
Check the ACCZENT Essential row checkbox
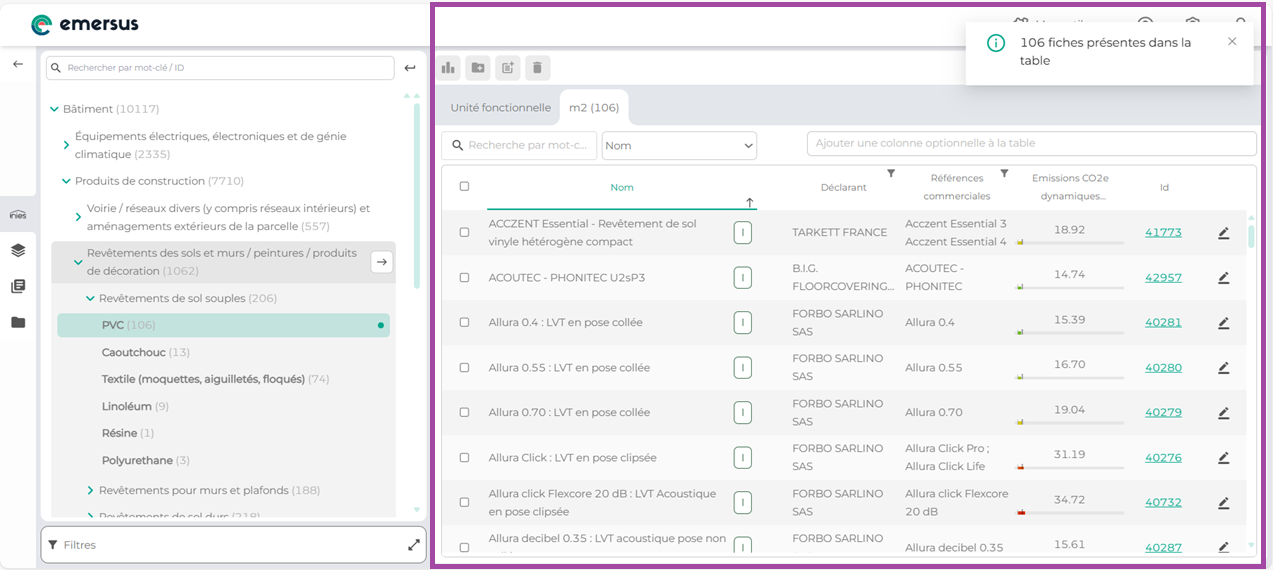click(x=464, y=232)
